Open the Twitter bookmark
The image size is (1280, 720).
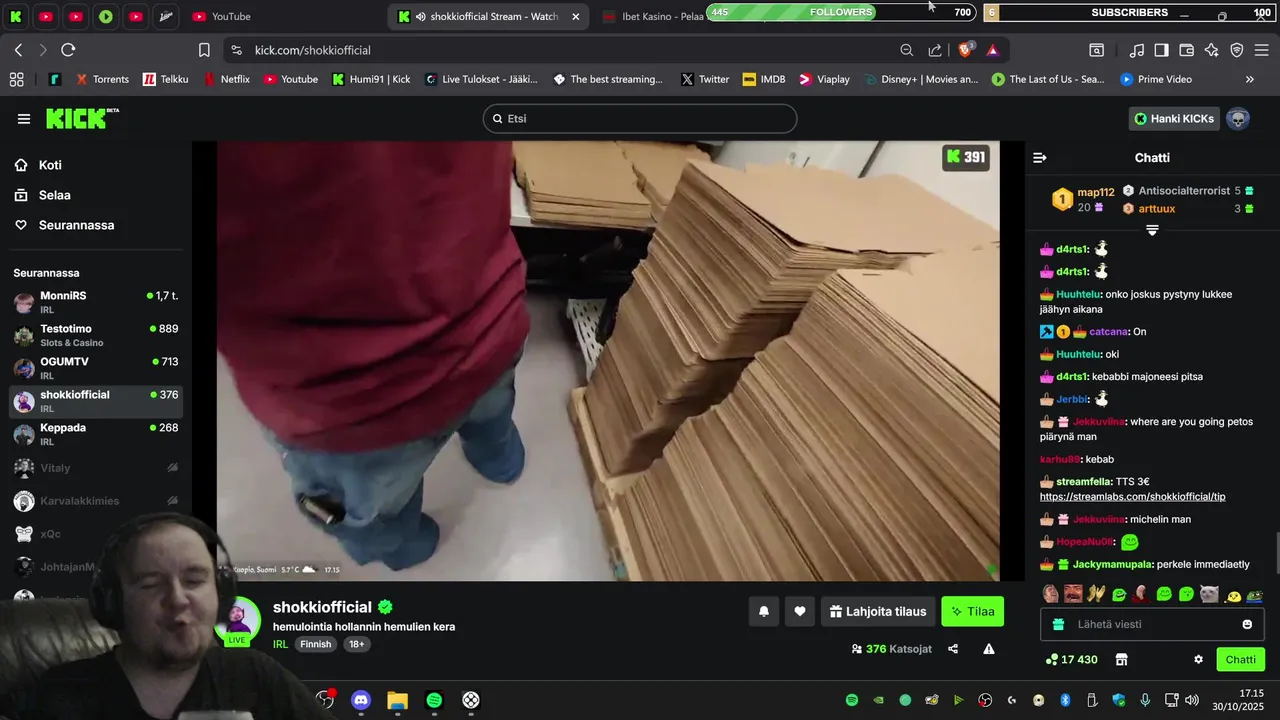click(705, 79)
